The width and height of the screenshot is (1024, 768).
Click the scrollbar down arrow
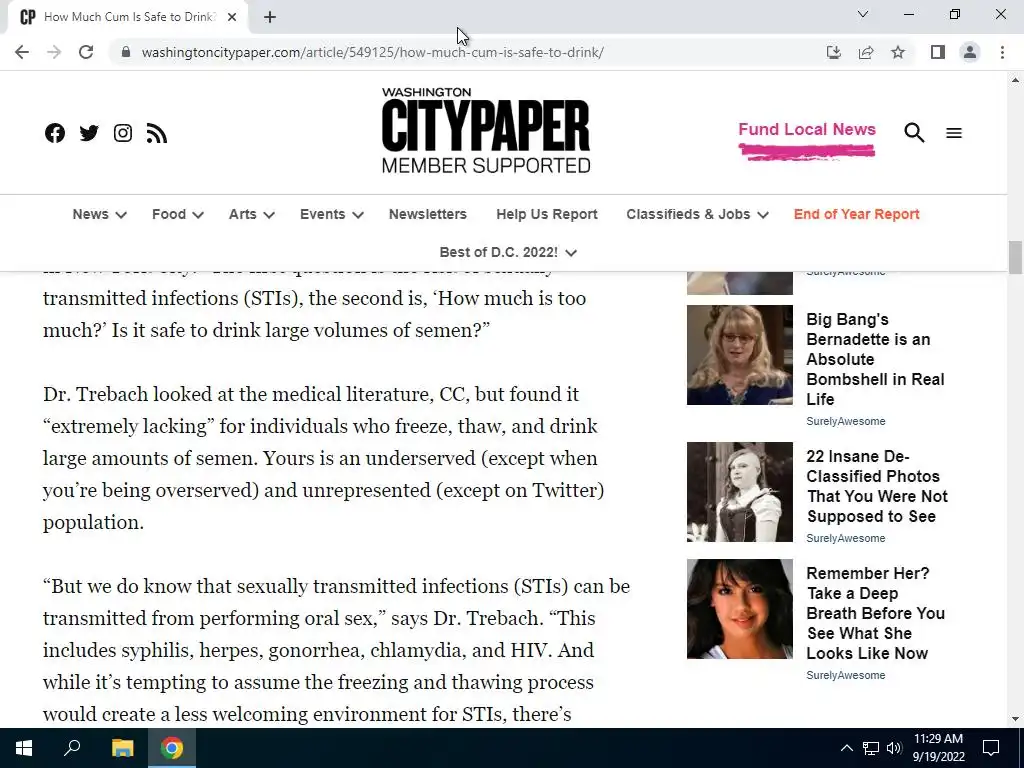1015,719
